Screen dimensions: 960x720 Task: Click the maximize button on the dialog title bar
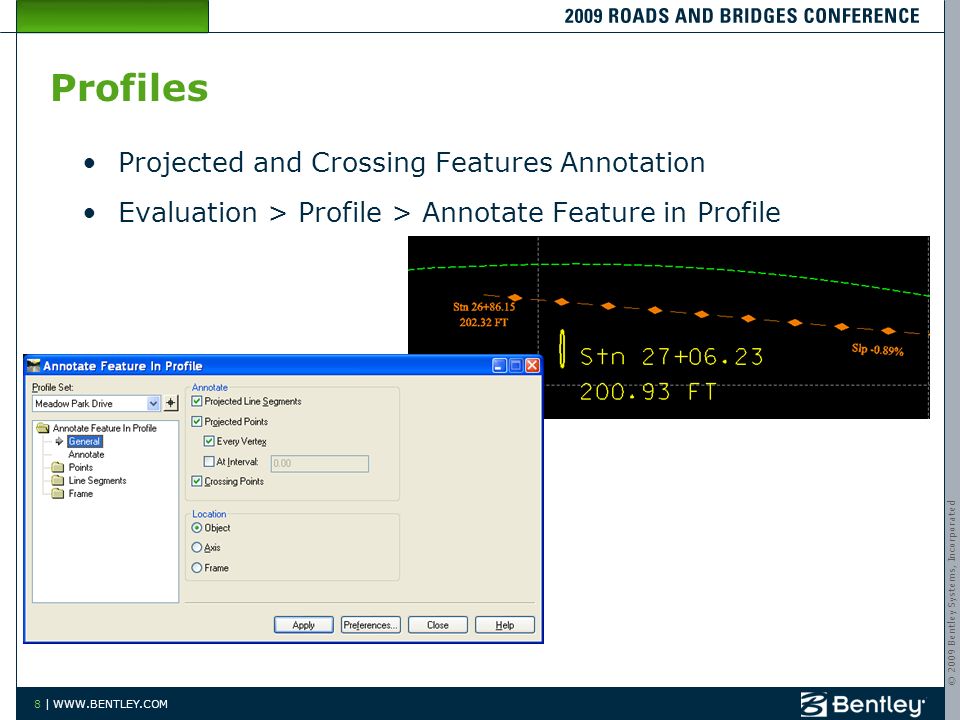[x=516, y=366]
